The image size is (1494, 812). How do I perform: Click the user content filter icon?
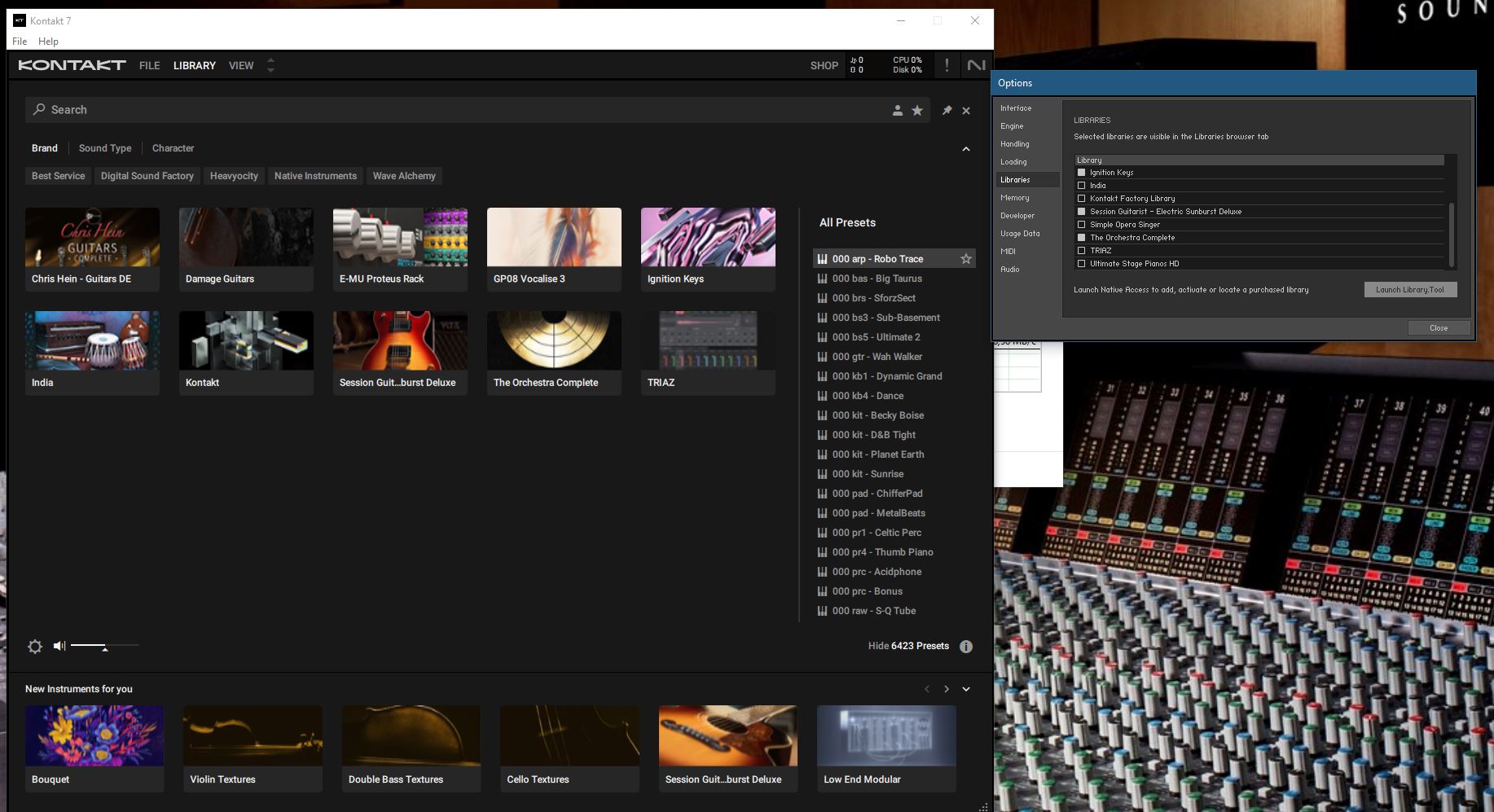pos(897,111)
